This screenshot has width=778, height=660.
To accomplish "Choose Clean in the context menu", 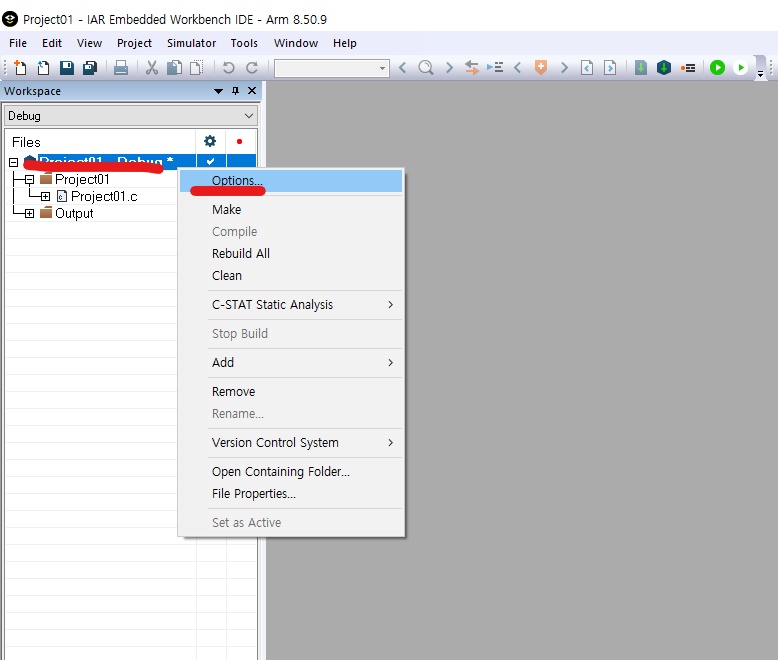I will (x=291, y=275).
